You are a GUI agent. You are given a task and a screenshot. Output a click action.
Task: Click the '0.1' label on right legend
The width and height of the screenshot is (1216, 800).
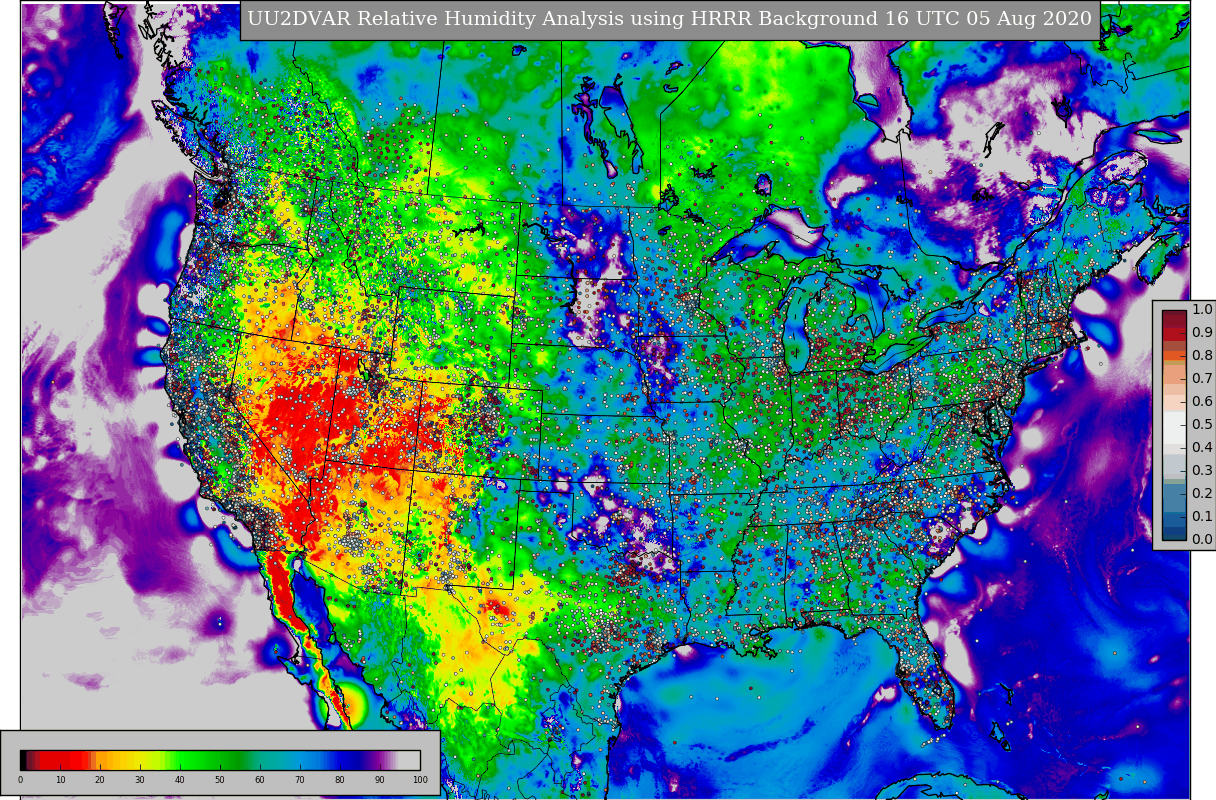1202,517
